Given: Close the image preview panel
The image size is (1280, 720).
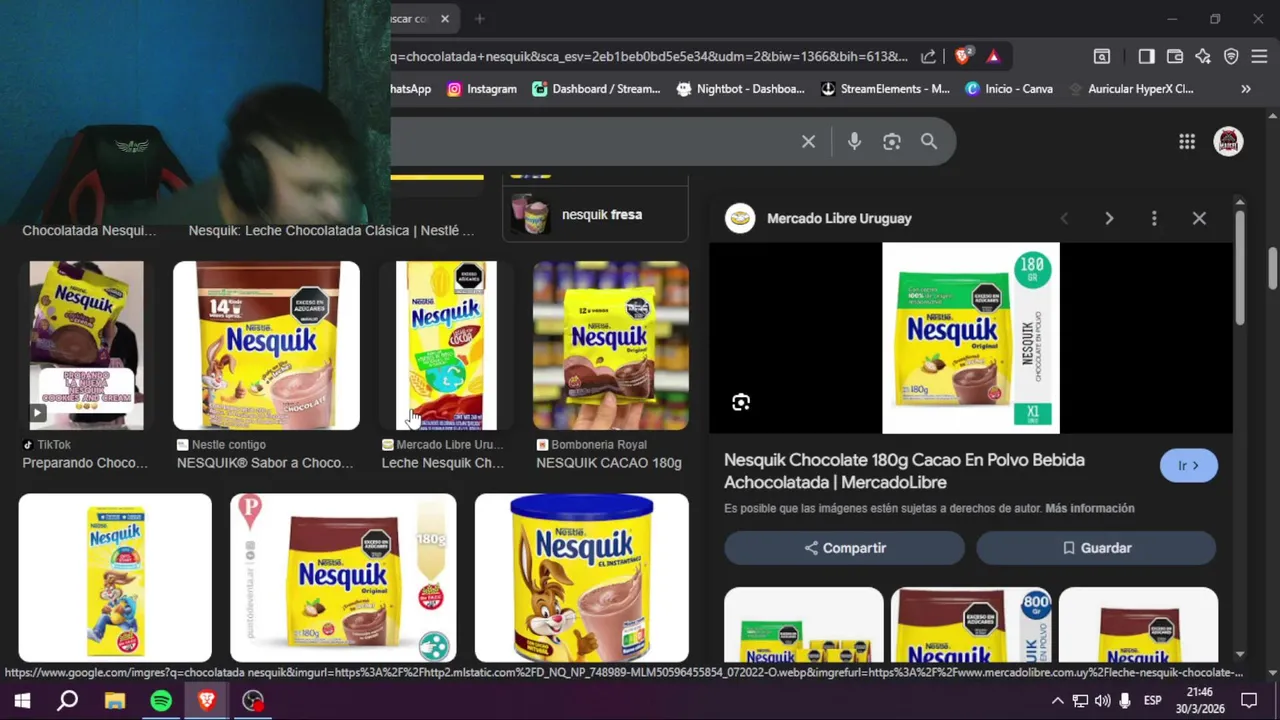Looking at the screenshot, I should tap(1199, 218).
